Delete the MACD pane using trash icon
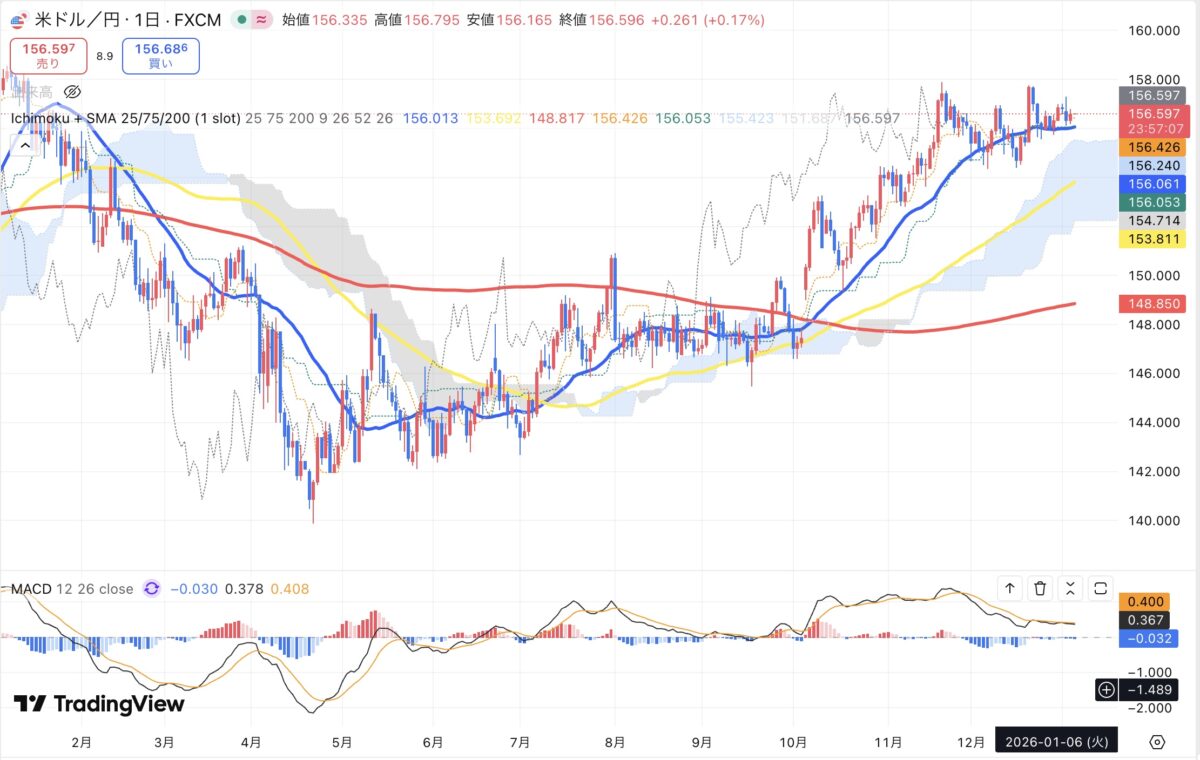 pyautogui.click(x=1040, y=588)
